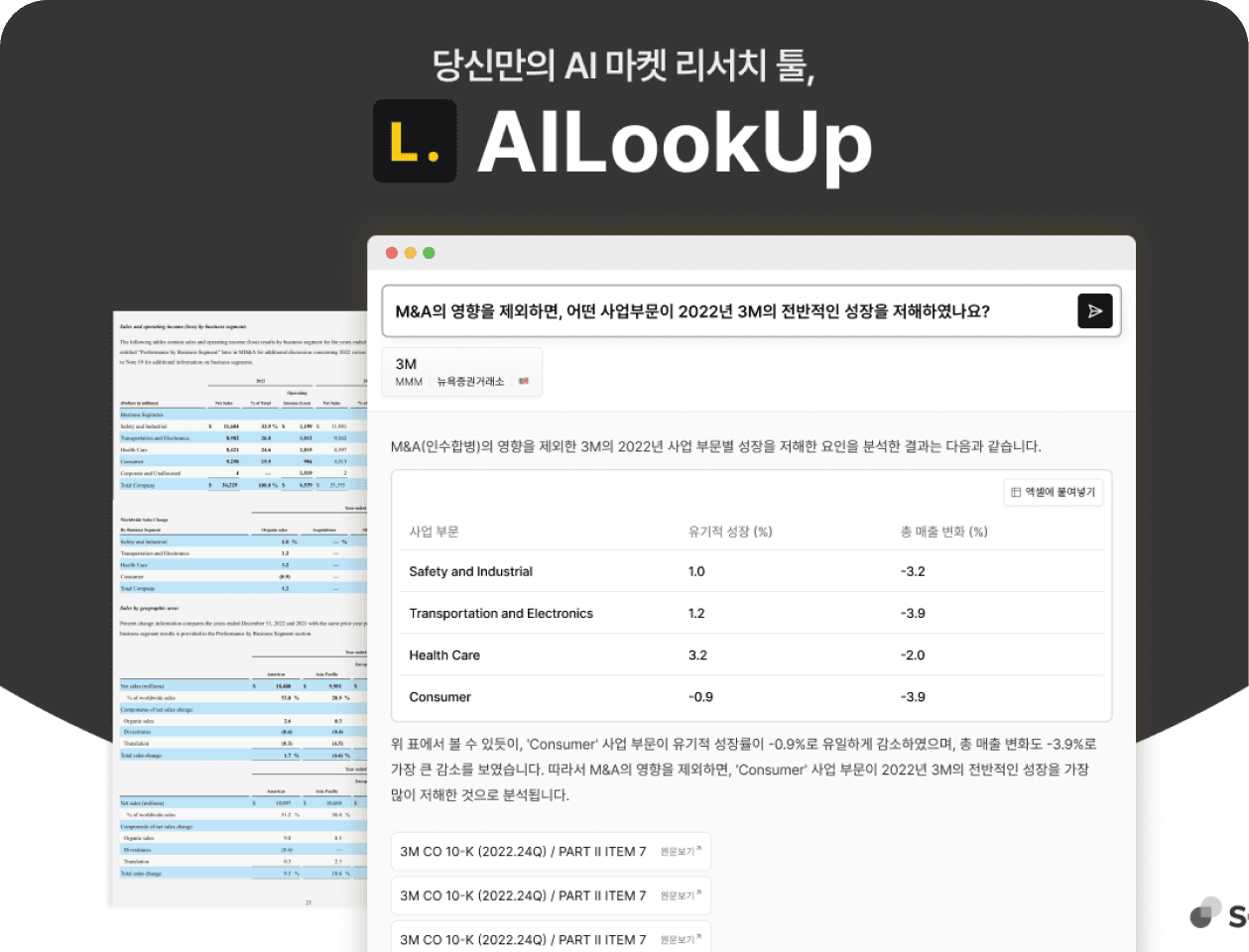The image size is (1249, 952).
Task: Open the 10-K document page thumbnail
Action: click(x=238, y=609)
